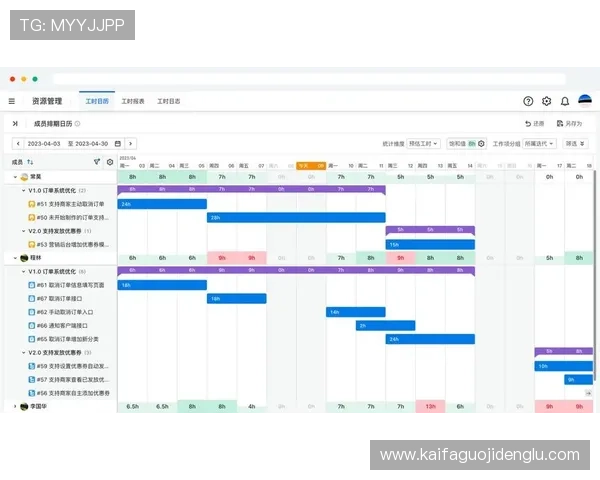The width and height of the screenshot is (600, 480).
Task: Click 李国华's 4h cell
Action: [251, 406]
